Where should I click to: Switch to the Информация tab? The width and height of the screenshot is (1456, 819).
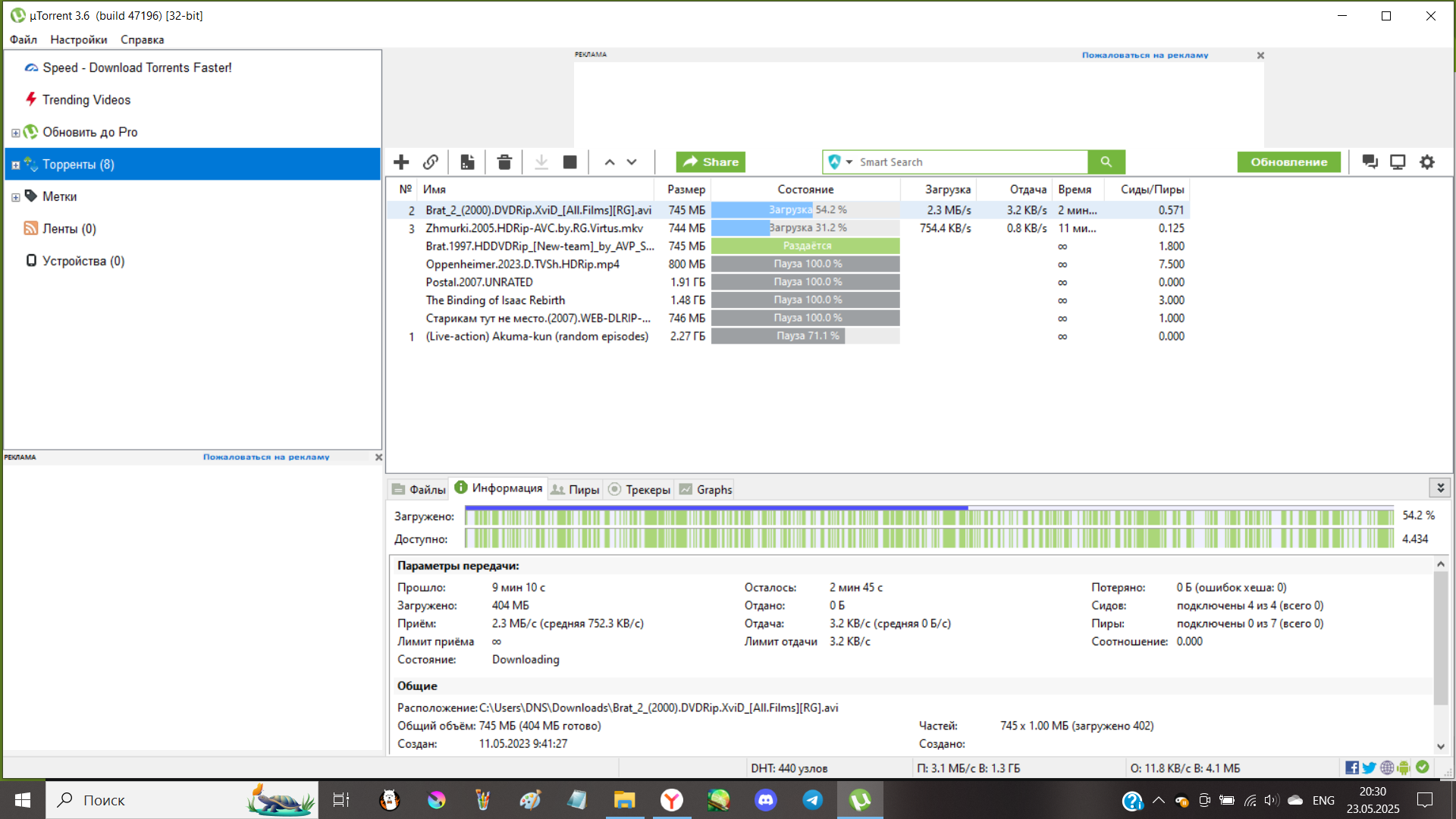[498, 488]
